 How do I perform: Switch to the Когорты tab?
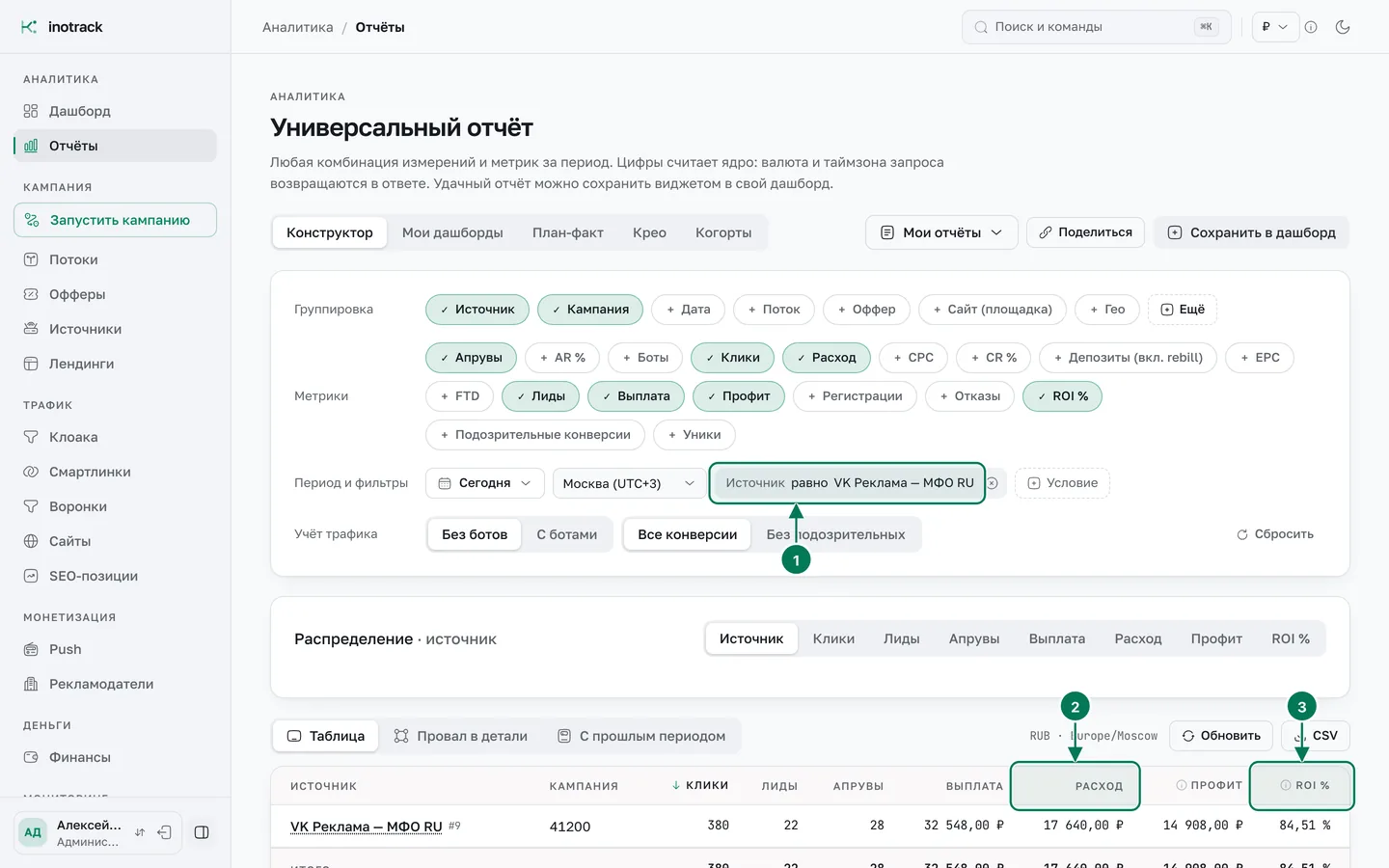(723, 232)
